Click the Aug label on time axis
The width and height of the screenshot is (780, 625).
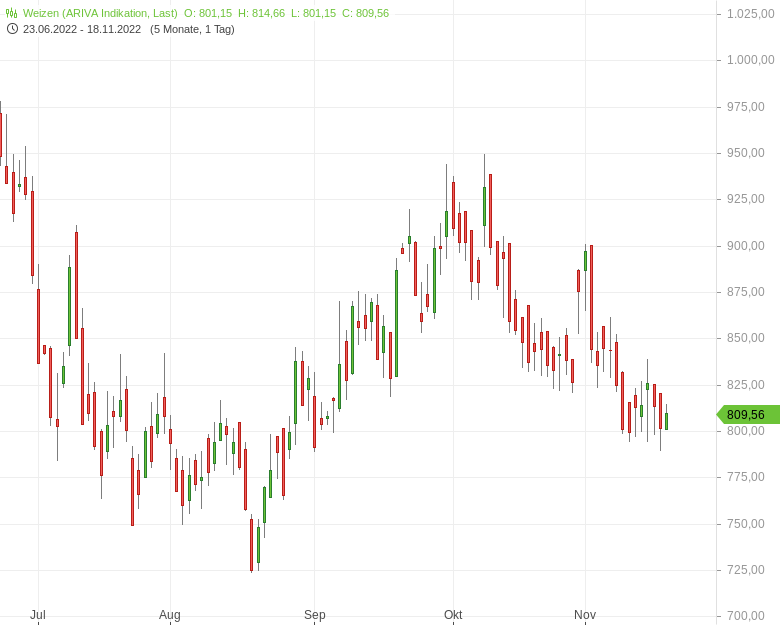click(x=170, y=615)
